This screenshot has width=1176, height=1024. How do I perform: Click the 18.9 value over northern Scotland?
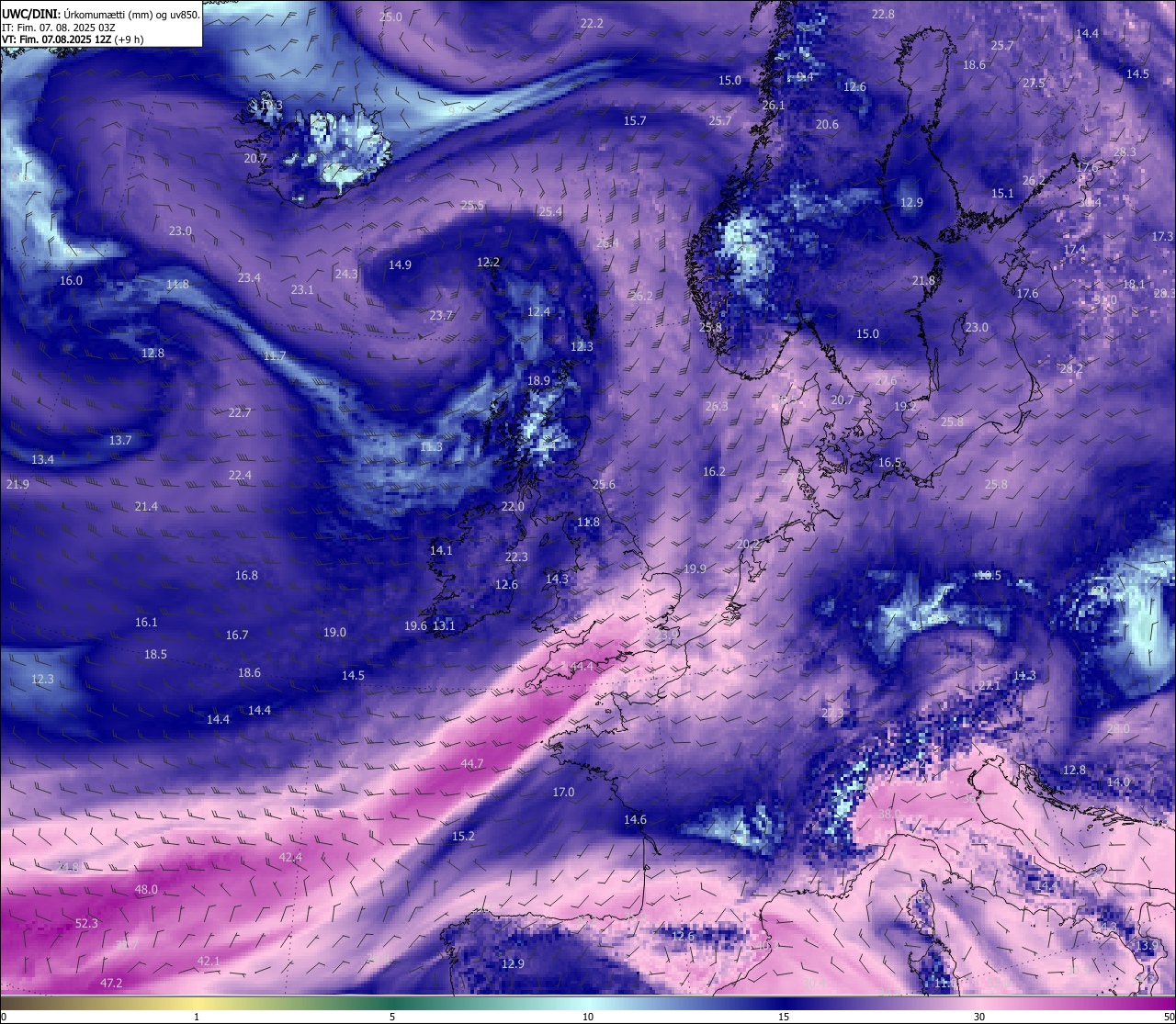538,381
